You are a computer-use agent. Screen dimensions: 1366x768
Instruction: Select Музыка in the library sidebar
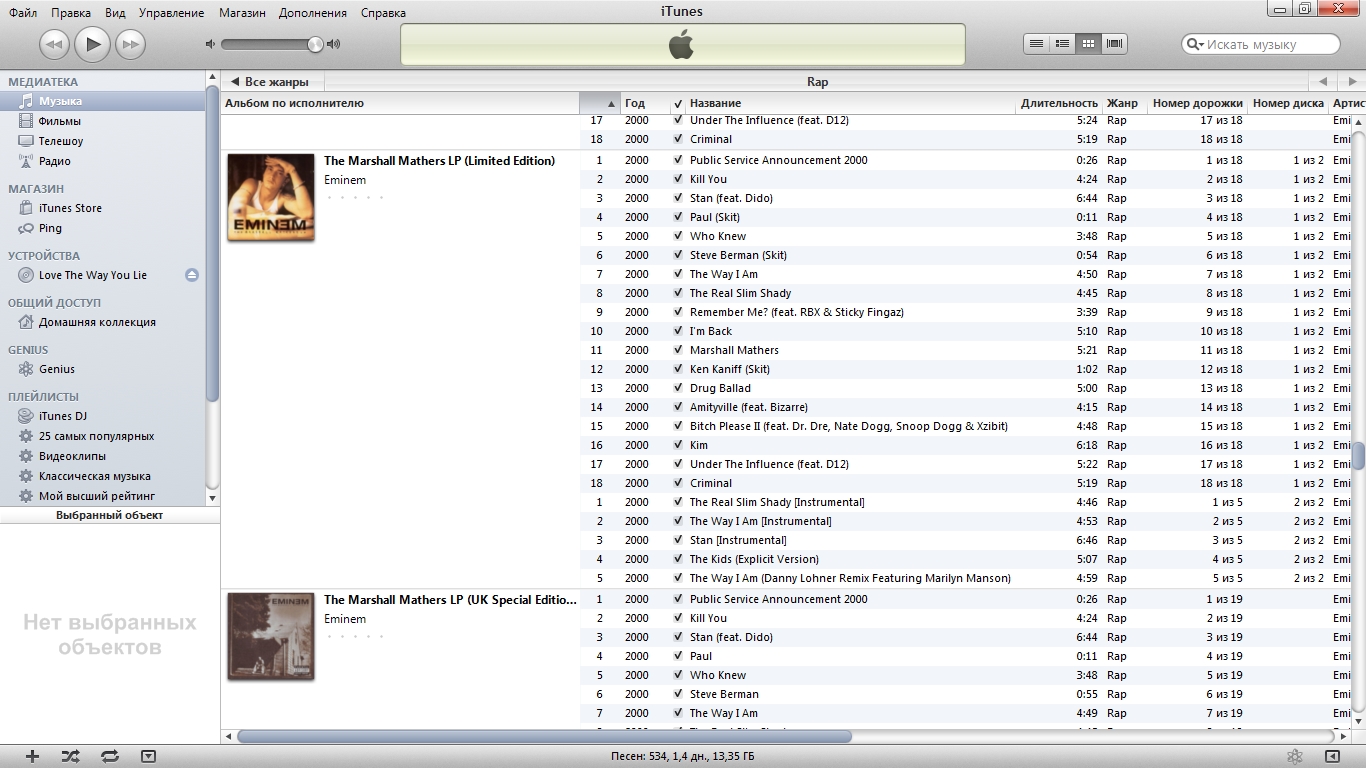102,101
